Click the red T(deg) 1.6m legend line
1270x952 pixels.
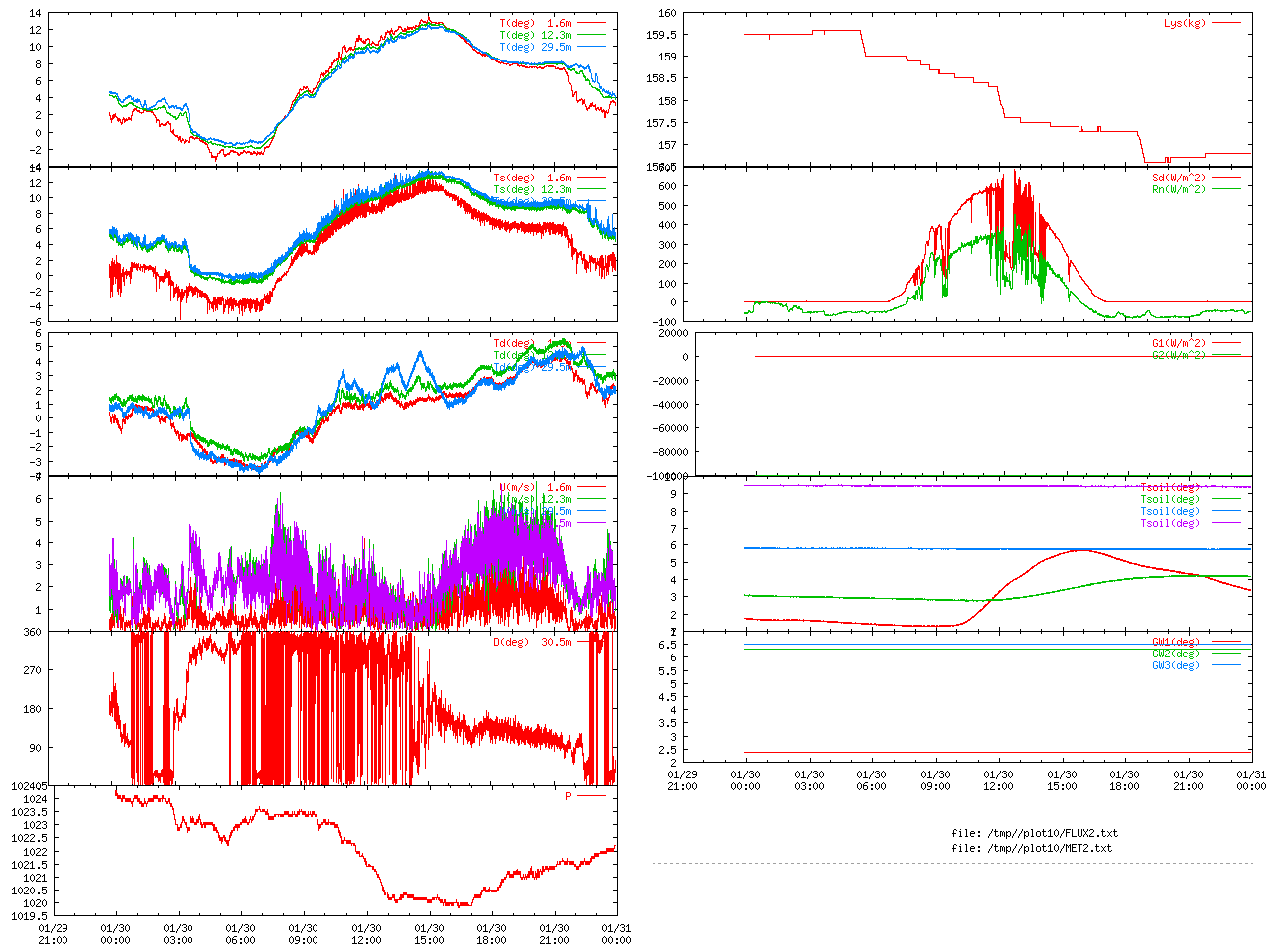point(592,23)
